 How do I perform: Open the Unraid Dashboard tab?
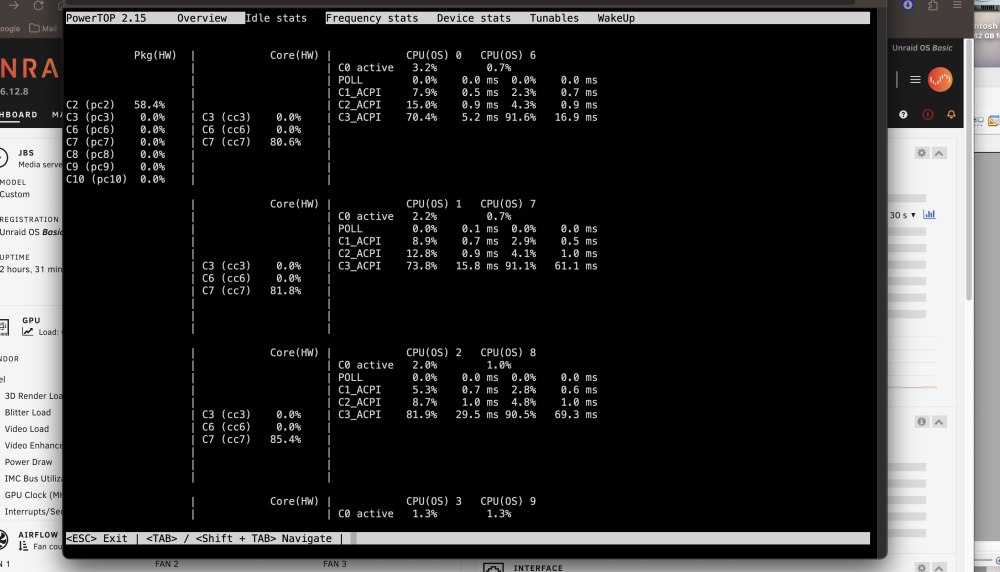coord(19,115)
